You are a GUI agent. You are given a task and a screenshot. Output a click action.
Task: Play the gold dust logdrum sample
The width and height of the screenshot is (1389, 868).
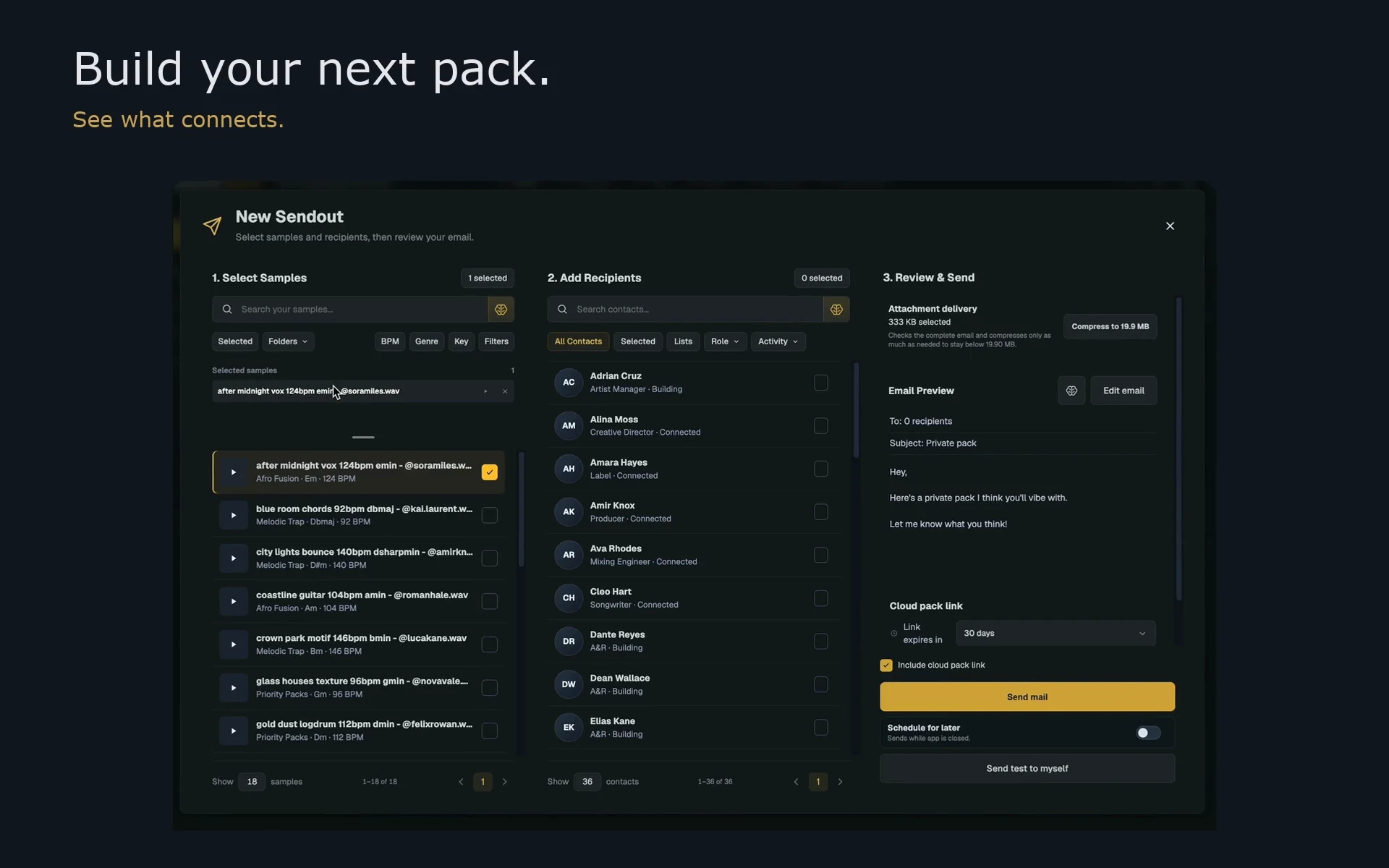tap(233, 731)
